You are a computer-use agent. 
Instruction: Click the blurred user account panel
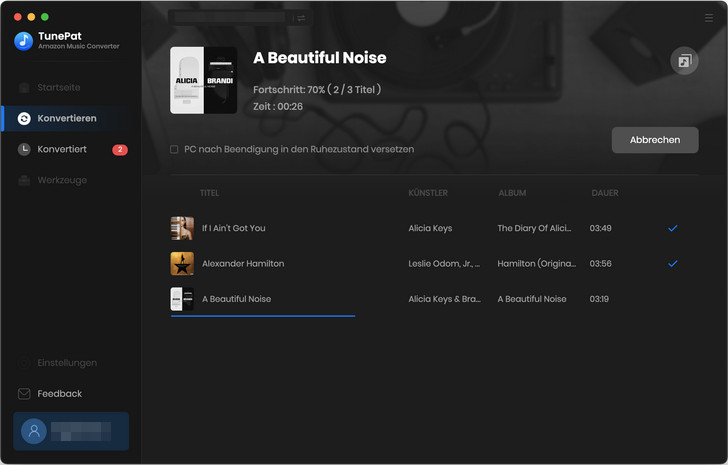71,431
